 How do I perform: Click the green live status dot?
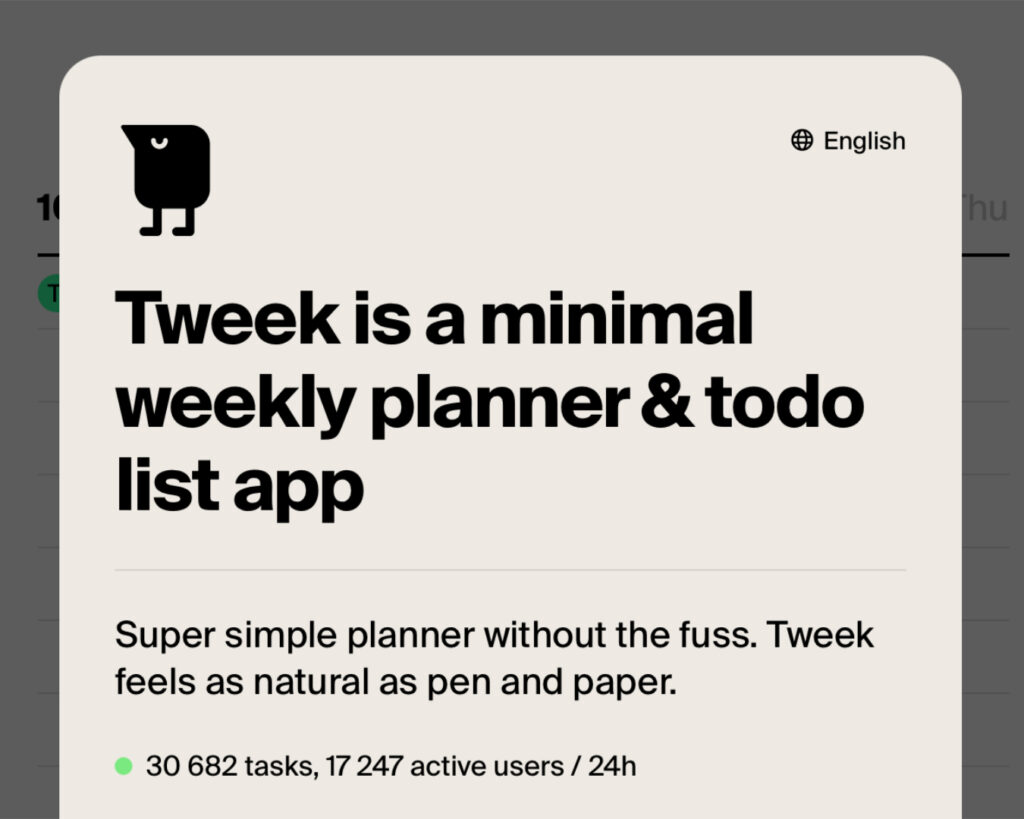coord(124,767)
